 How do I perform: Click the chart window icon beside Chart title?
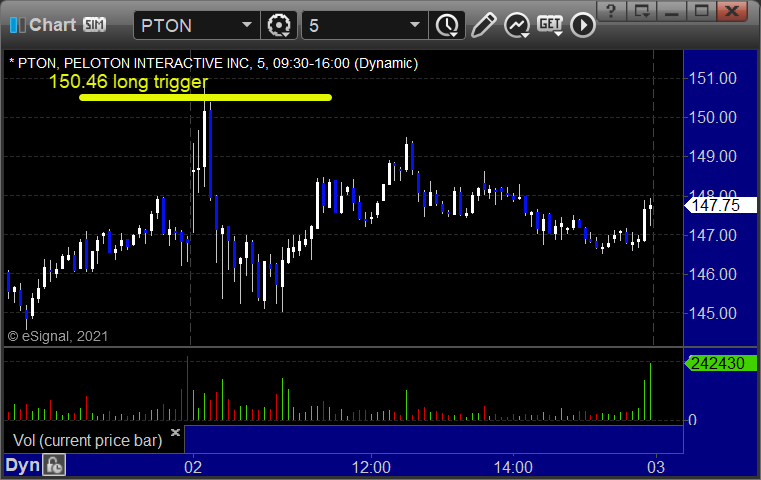[18, 25]
